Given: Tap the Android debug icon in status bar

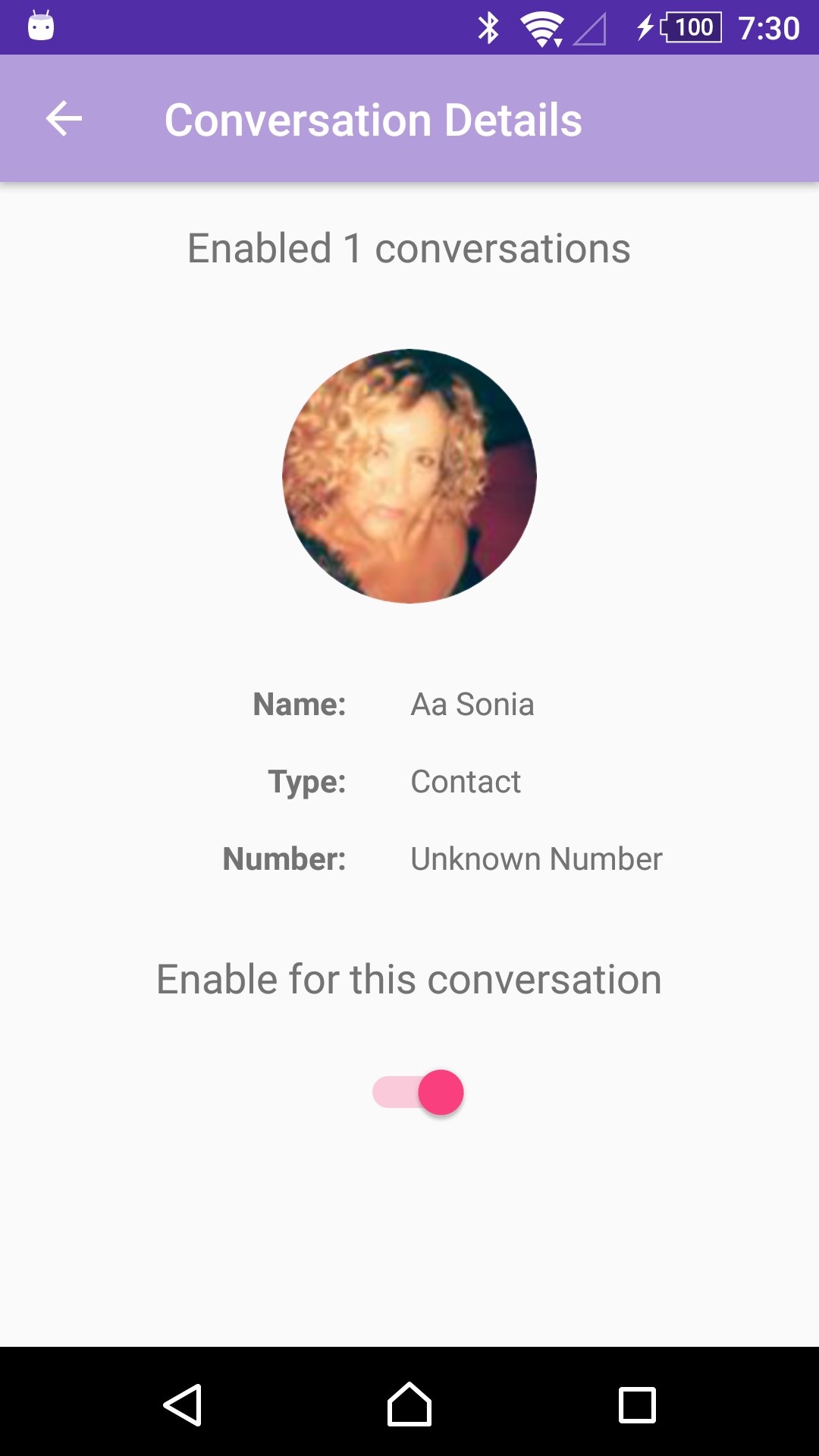Looking at the screenshot, I should pyautogui.click(x=41, y=26).
